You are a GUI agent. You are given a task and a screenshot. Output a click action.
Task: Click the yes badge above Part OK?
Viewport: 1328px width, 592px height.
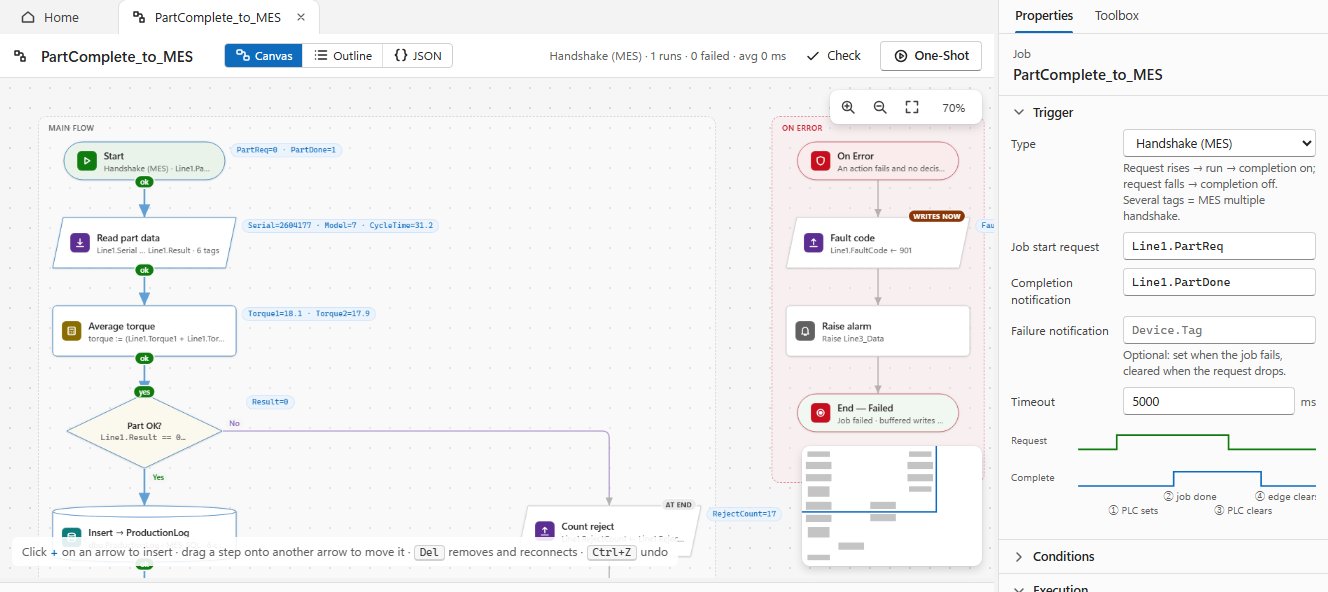coord(144,392)
